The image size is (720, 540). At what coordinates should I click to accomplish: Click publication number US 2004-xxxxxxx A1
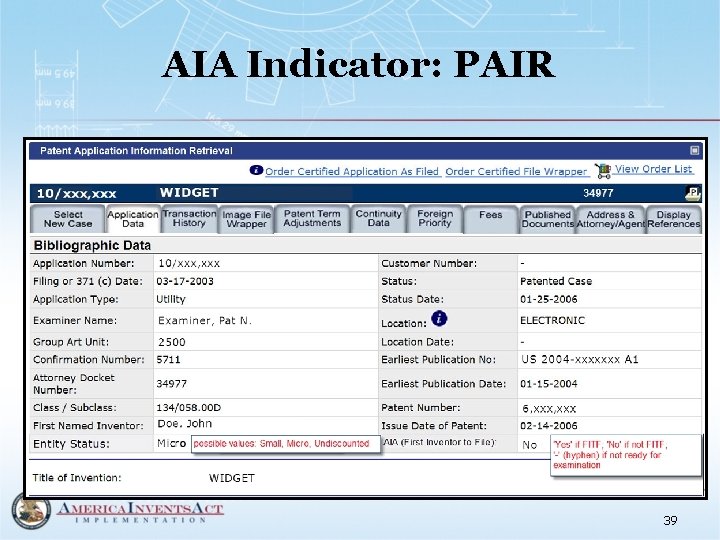point(580,360)
